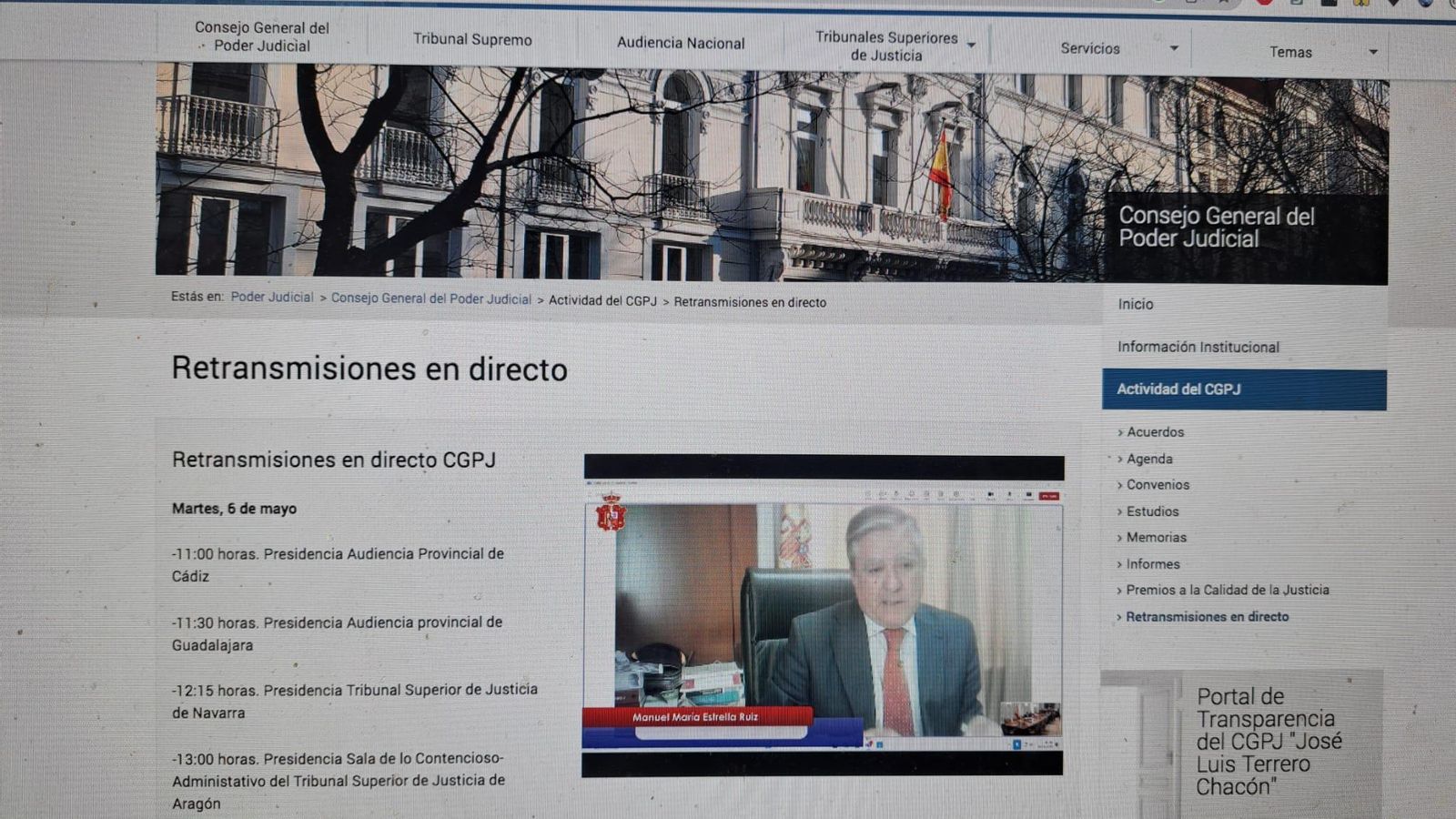Open Premios a la Calidad de la Justicia

1227,590
